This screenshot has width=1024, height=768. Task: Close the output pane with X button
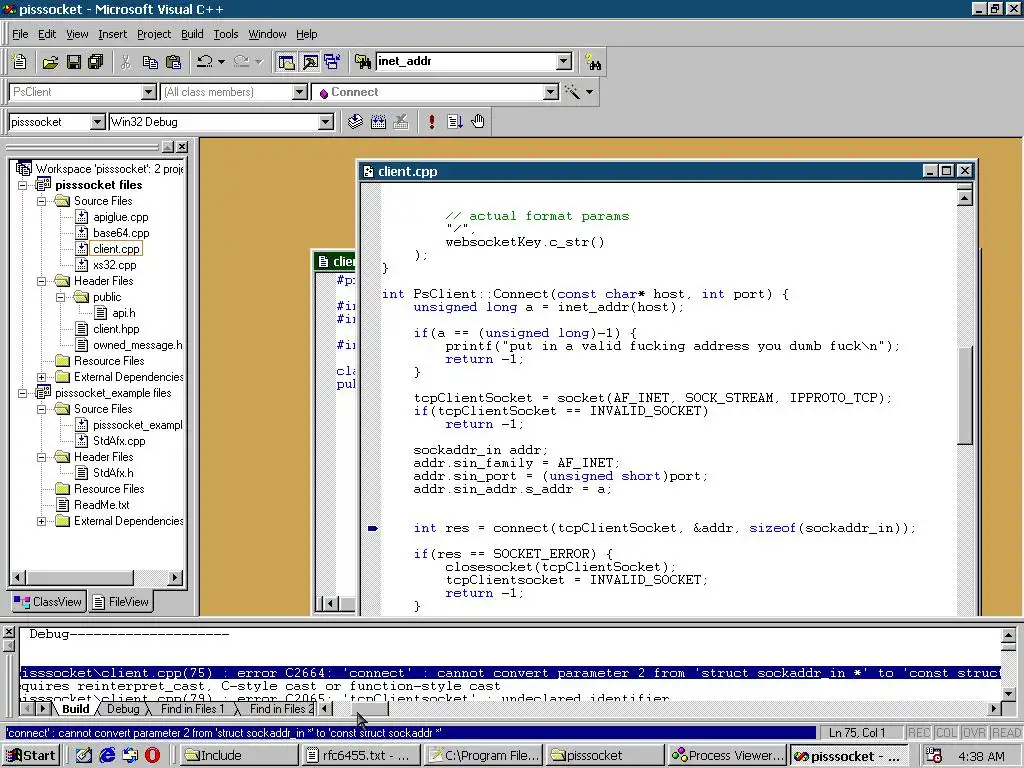(x=8, y=632)
